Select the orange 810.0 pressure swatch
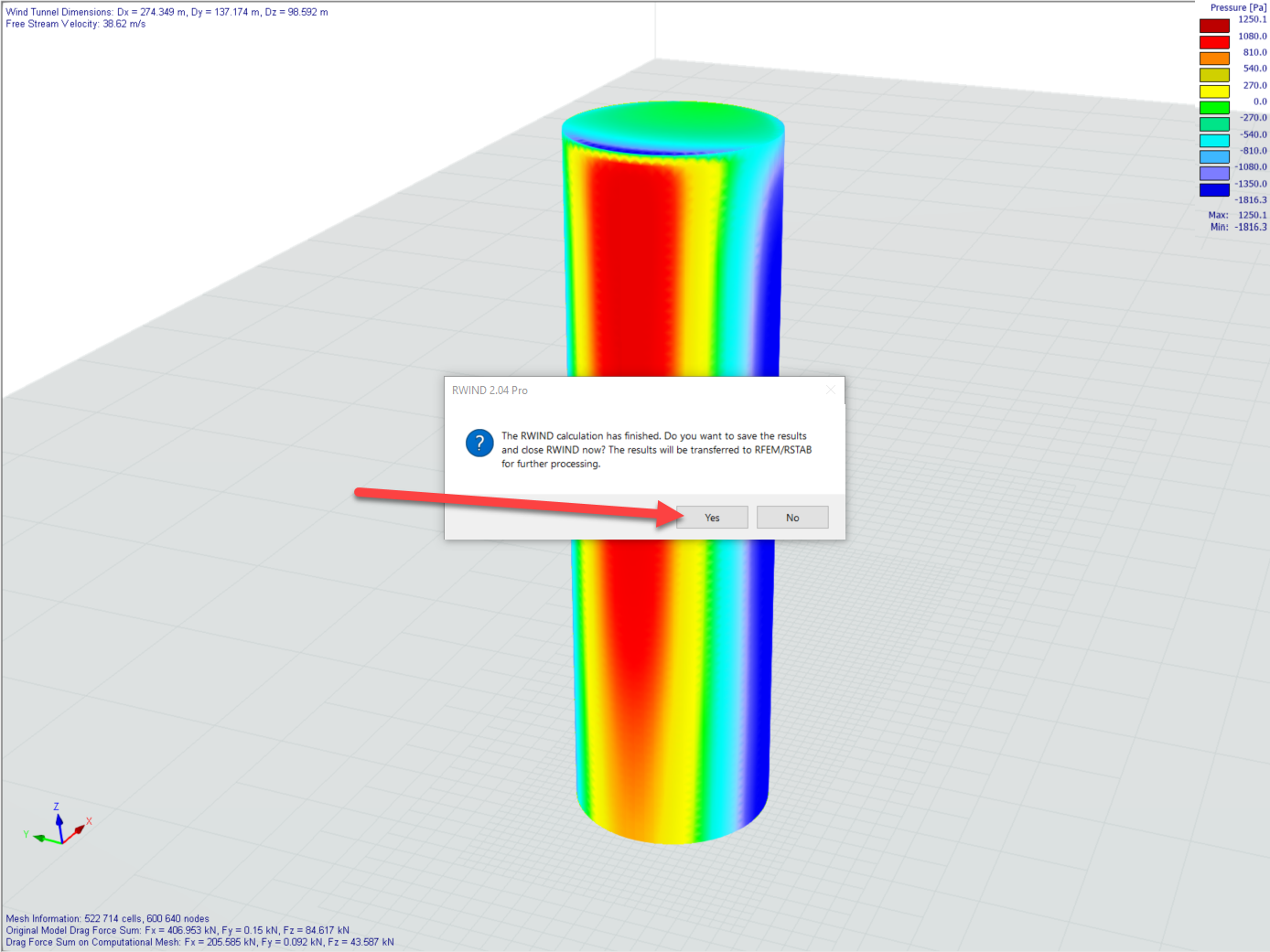The height and width of the screenshot is (952, 1270). pos(1214,59)
